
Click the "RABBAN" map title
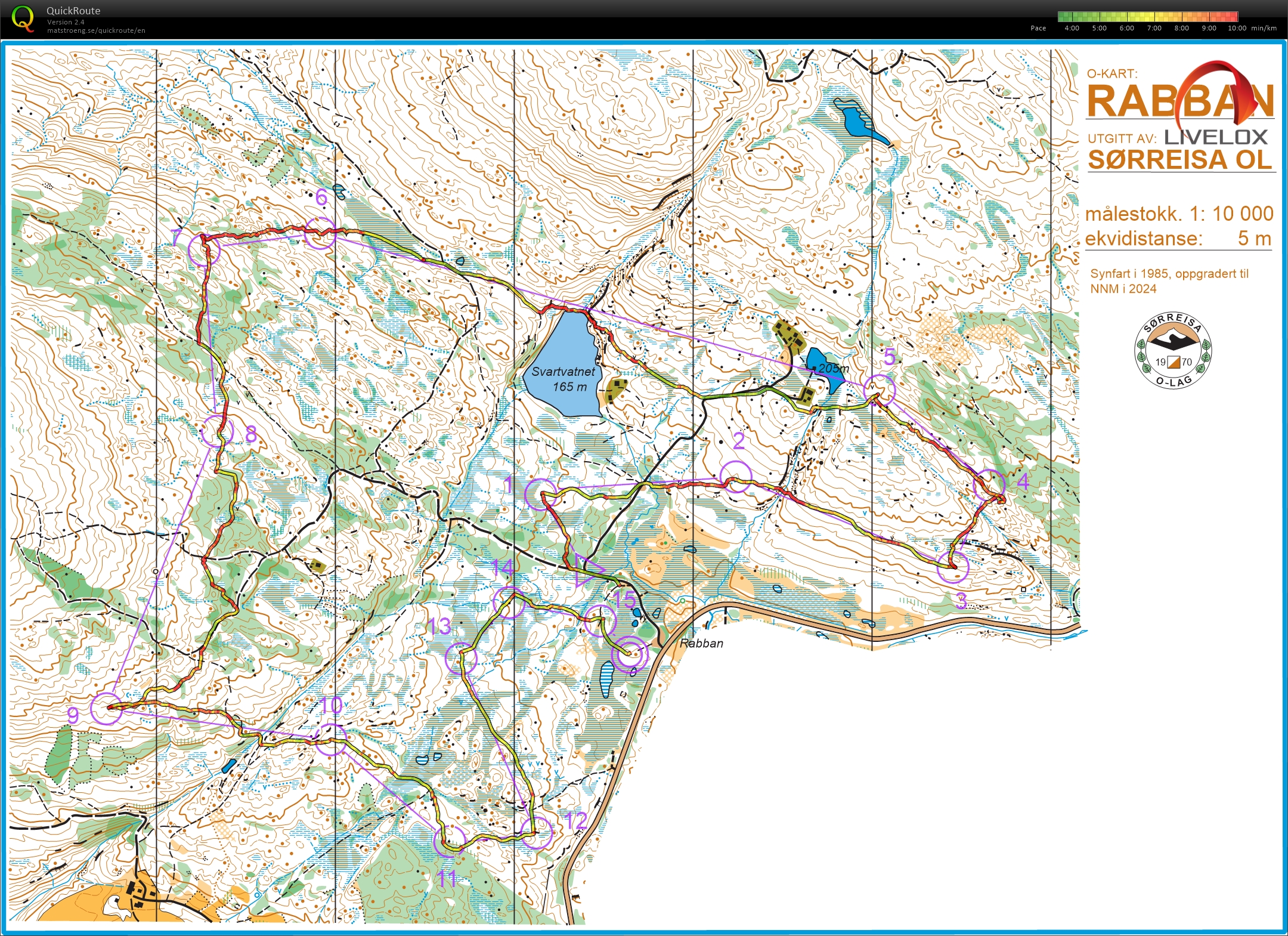click(x=1181, y=101)
